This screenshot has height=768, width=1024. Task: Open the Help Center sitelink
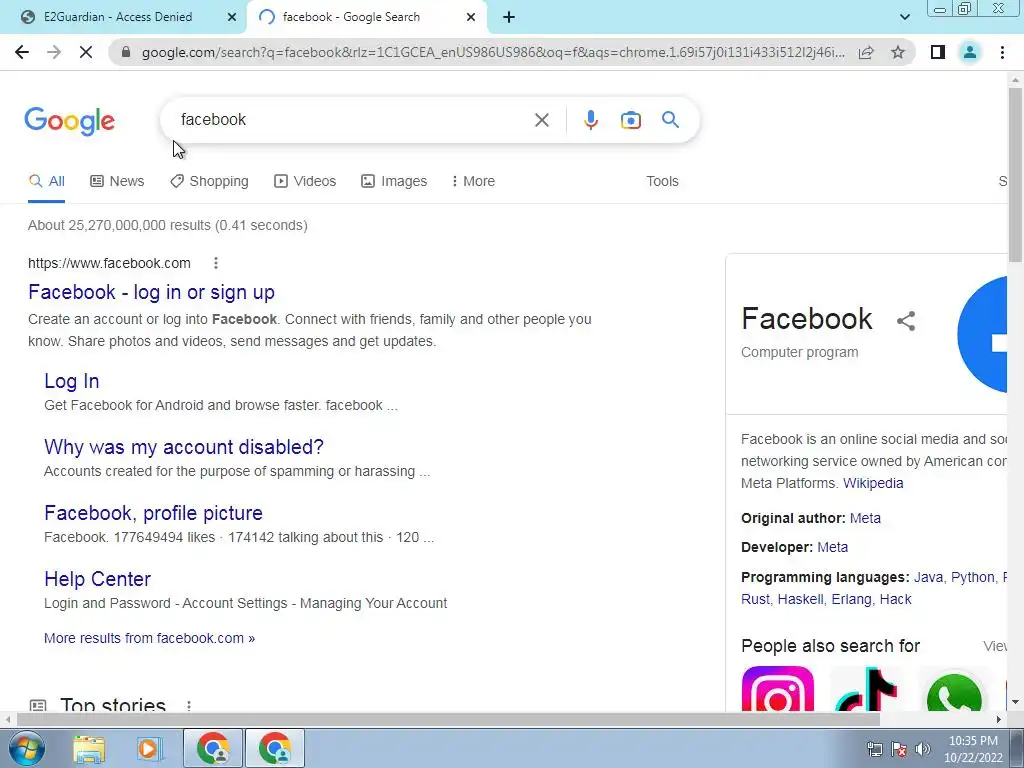[97, 579]
